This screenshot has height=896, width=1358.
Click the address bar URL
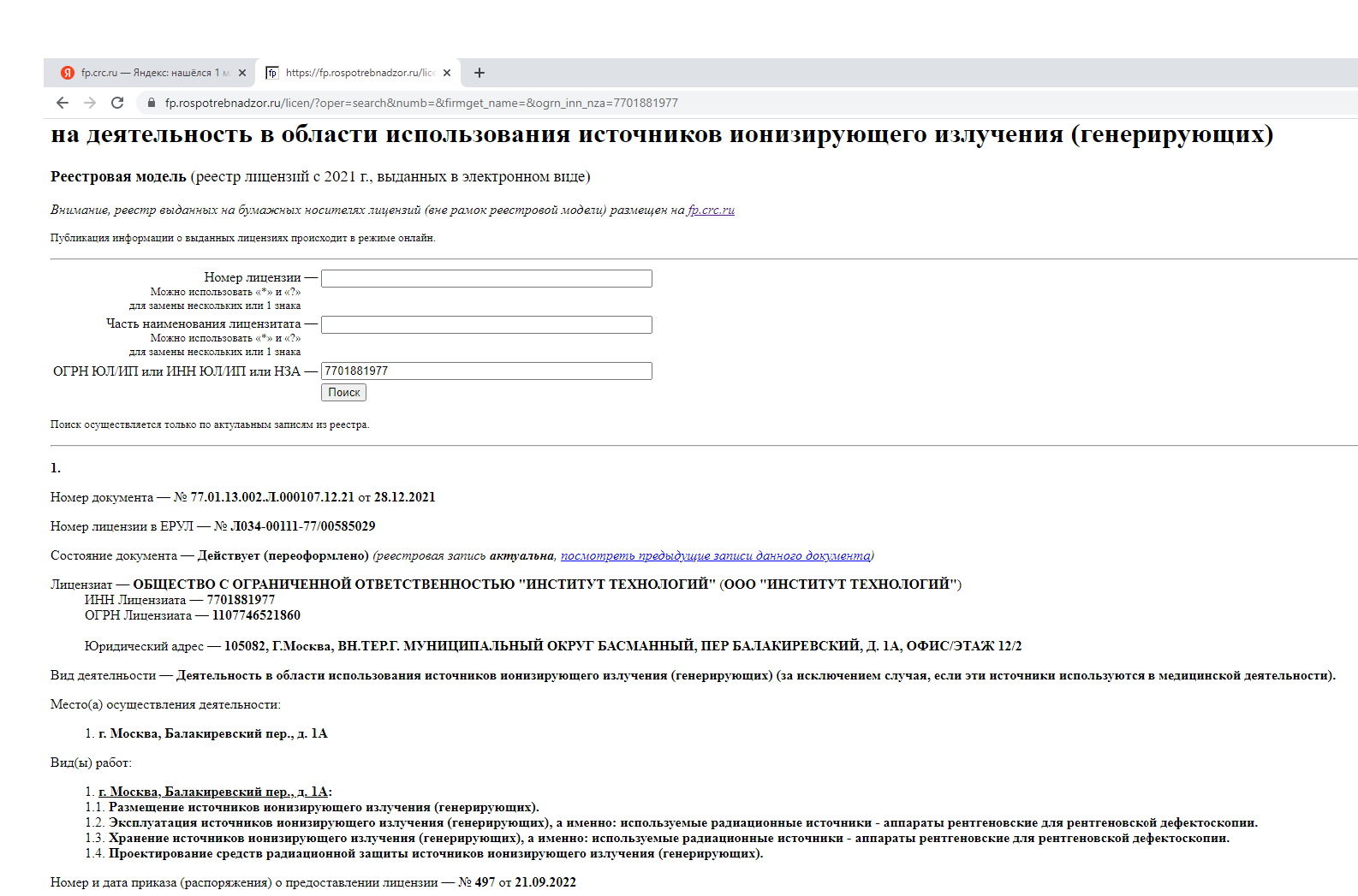pos(421,103)
